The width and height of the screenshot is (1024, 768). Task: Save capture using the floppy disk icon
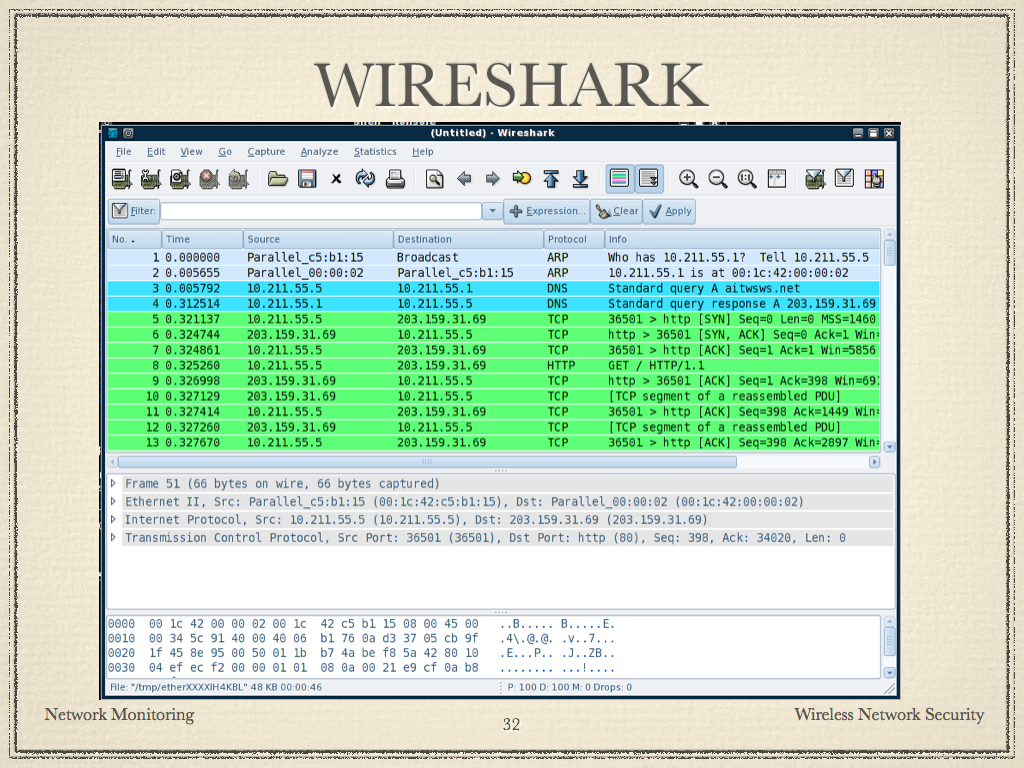click(307, 179)
